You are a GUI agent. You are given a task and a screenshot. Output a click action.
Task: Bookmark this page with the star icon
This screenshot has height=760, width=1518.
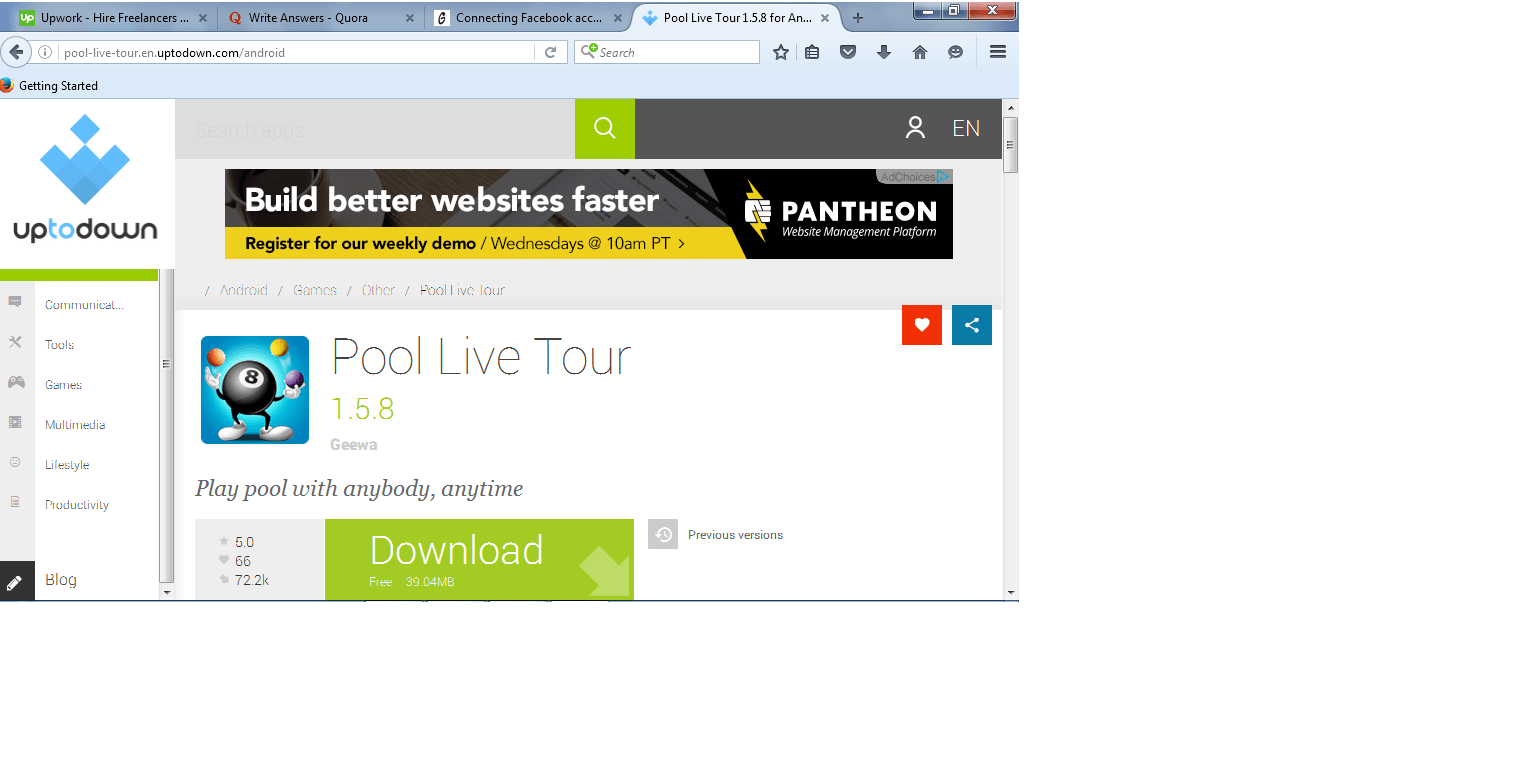point(781,52)
